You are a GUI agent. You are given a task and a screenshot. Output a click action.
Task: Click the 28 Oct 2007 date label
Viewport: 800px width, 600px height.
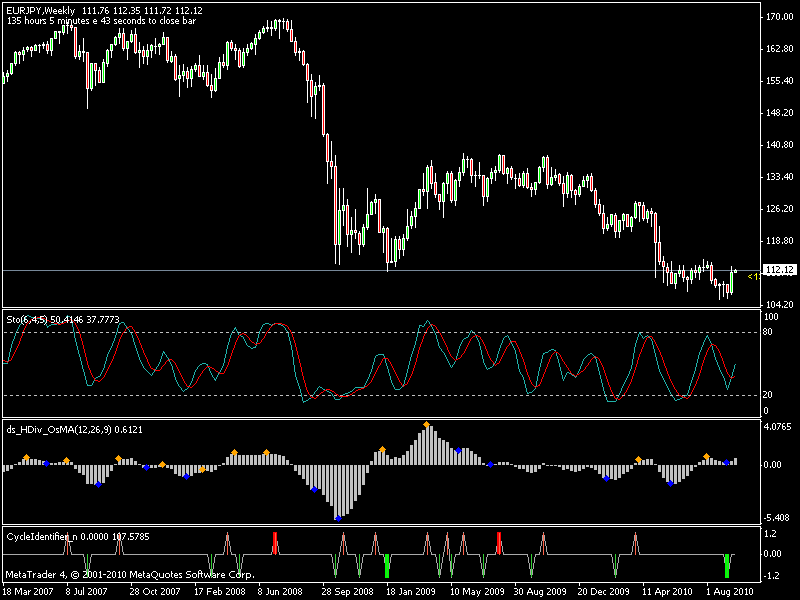pos(155,592)
